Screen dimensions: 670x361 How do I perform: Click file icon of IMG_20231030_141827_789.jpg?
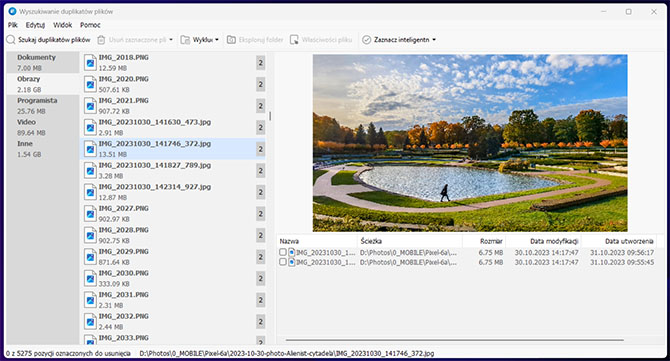[90, 170]
